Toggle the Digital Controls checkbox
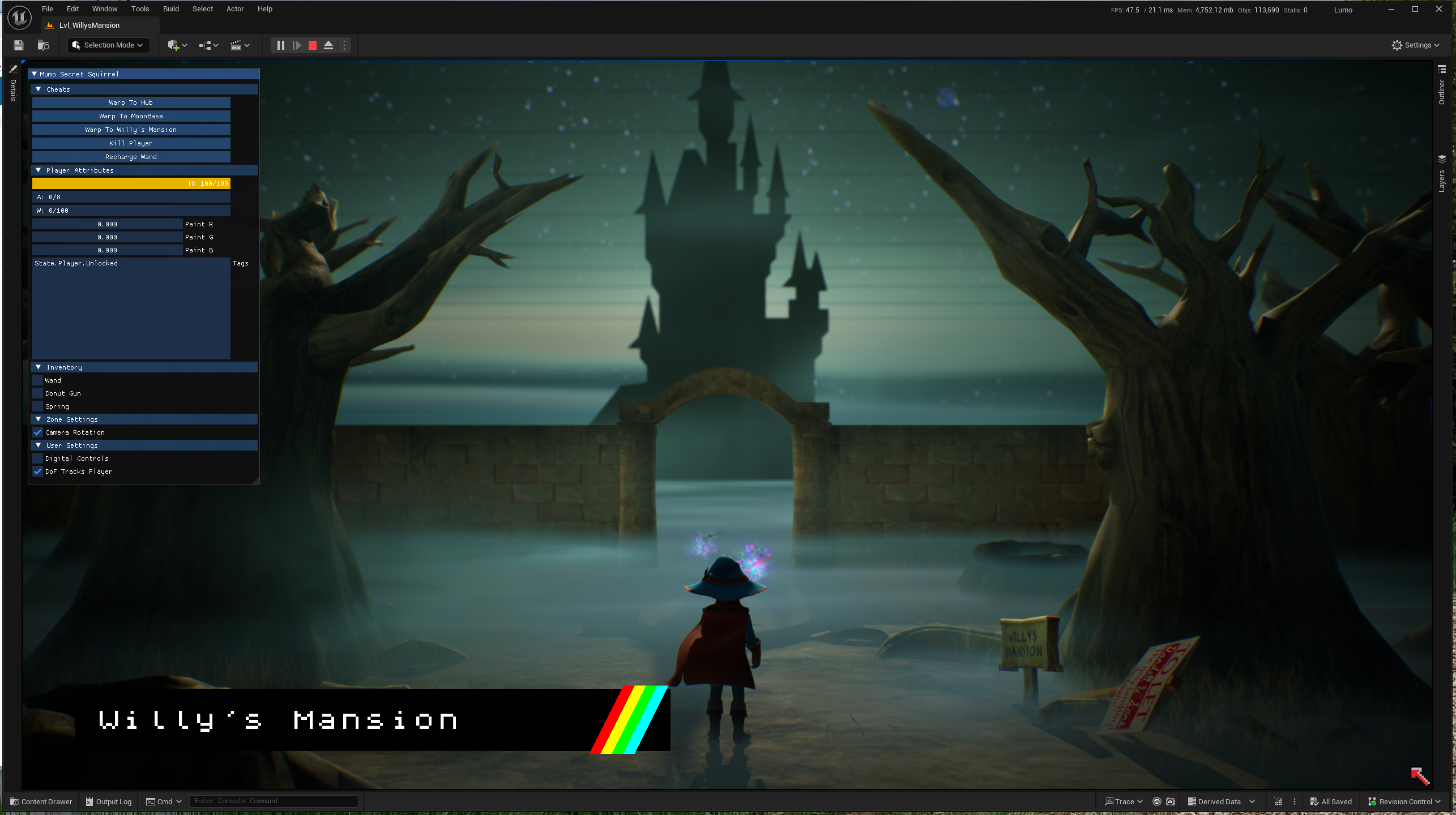Viewport: 1456px width, 815px height. tap(38, 458)
